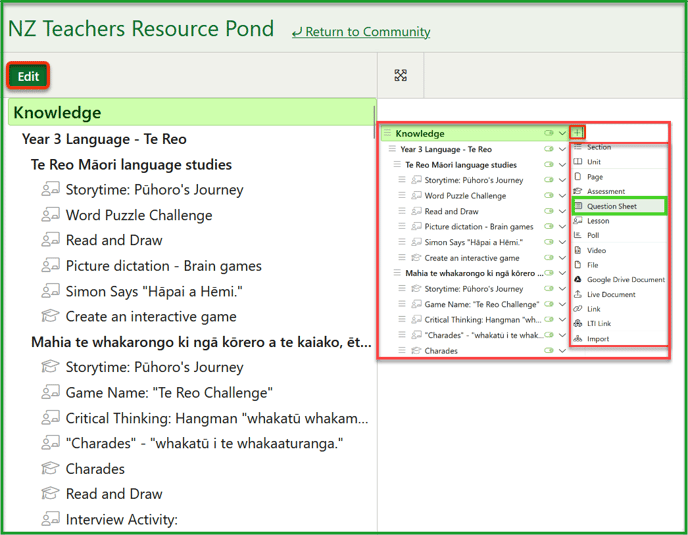Click the Google Drive Document icon
Image resolution: width=688 pixels, height=535 pixels.
tap(578, 280)
